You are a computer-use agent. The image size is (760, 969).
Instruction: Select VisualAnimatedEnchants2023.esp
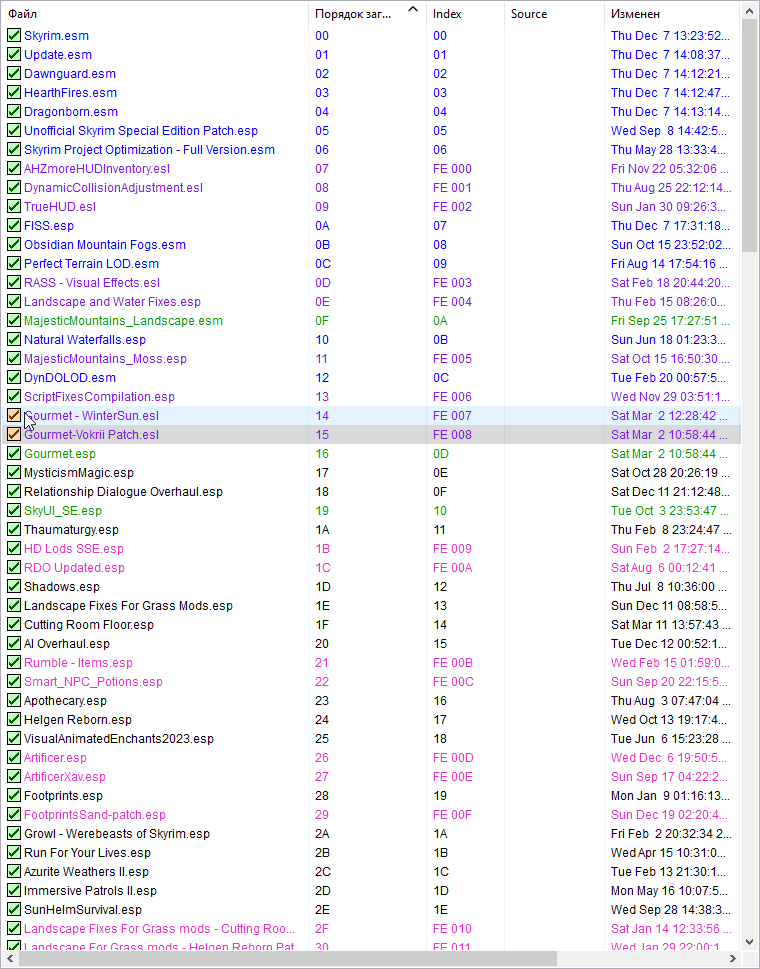point(119,739)
